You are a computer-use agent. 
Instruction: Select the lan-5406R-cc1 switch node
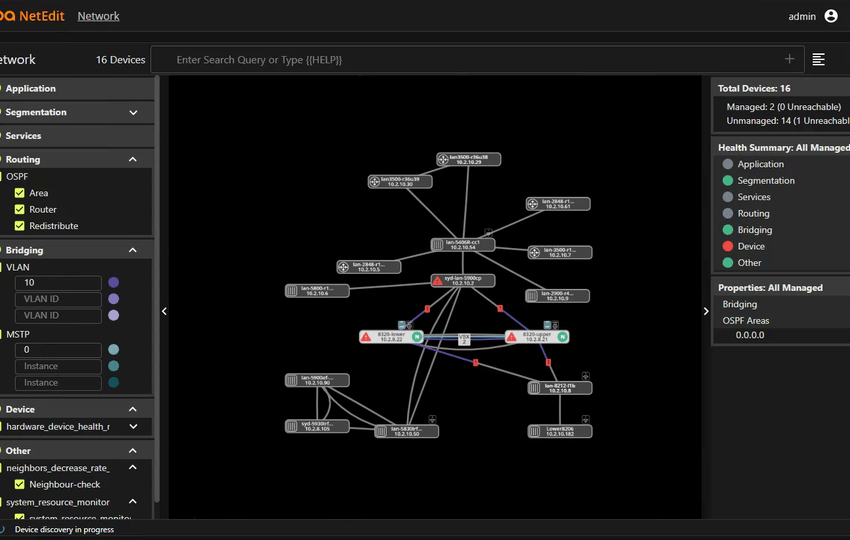pyautogui.click(x=462, y=245)
